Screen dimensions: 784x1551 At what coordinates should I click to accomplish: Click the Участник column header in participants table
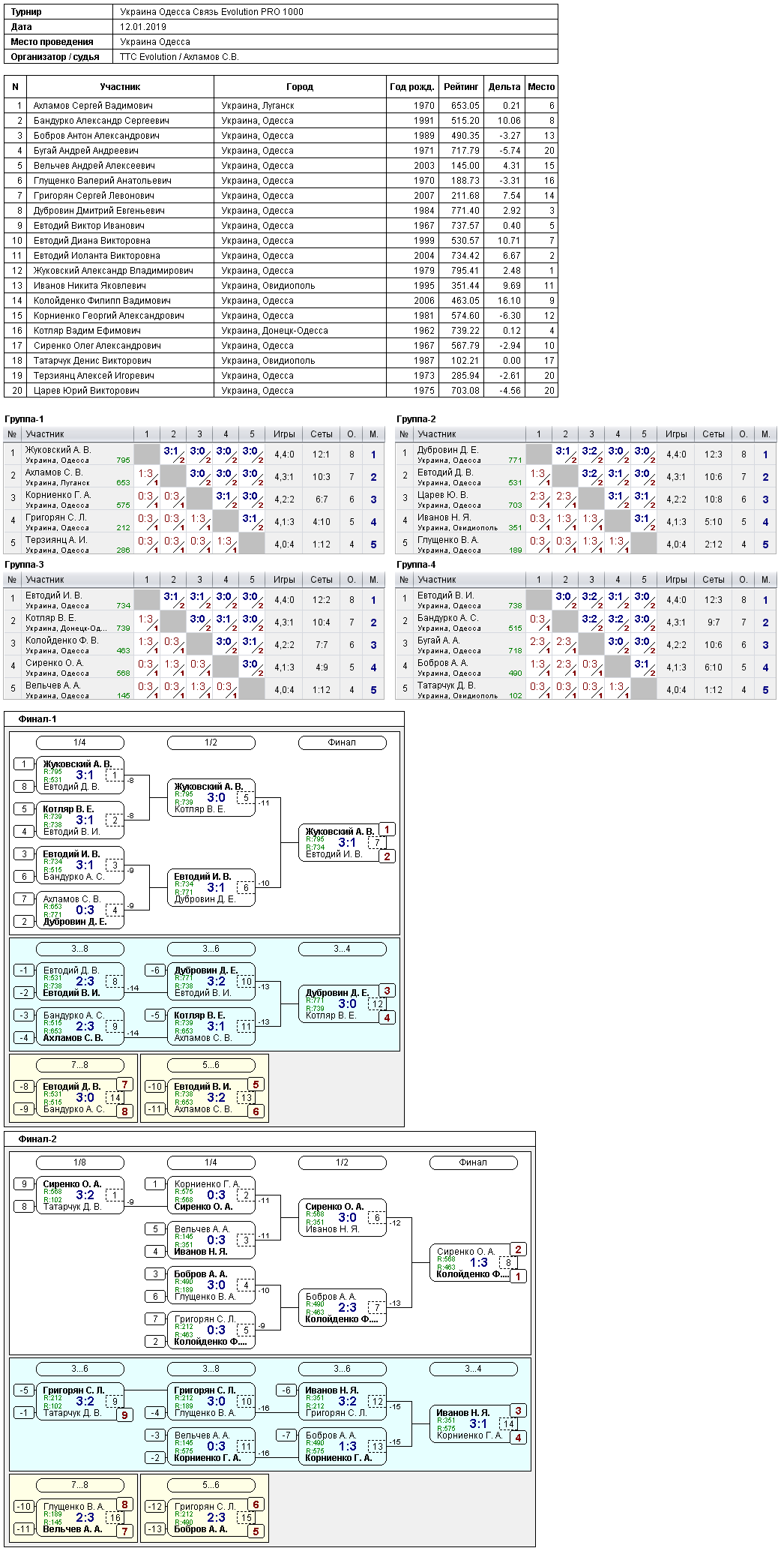(x=120, y=87)
